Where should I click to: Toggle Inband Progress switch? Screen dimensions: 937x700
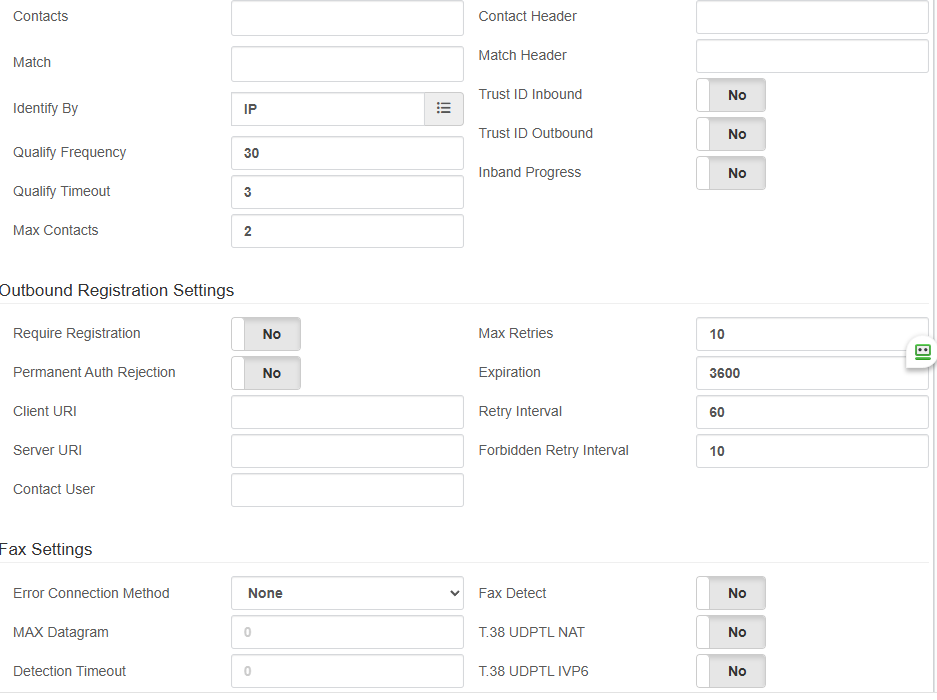pos(730,173)
